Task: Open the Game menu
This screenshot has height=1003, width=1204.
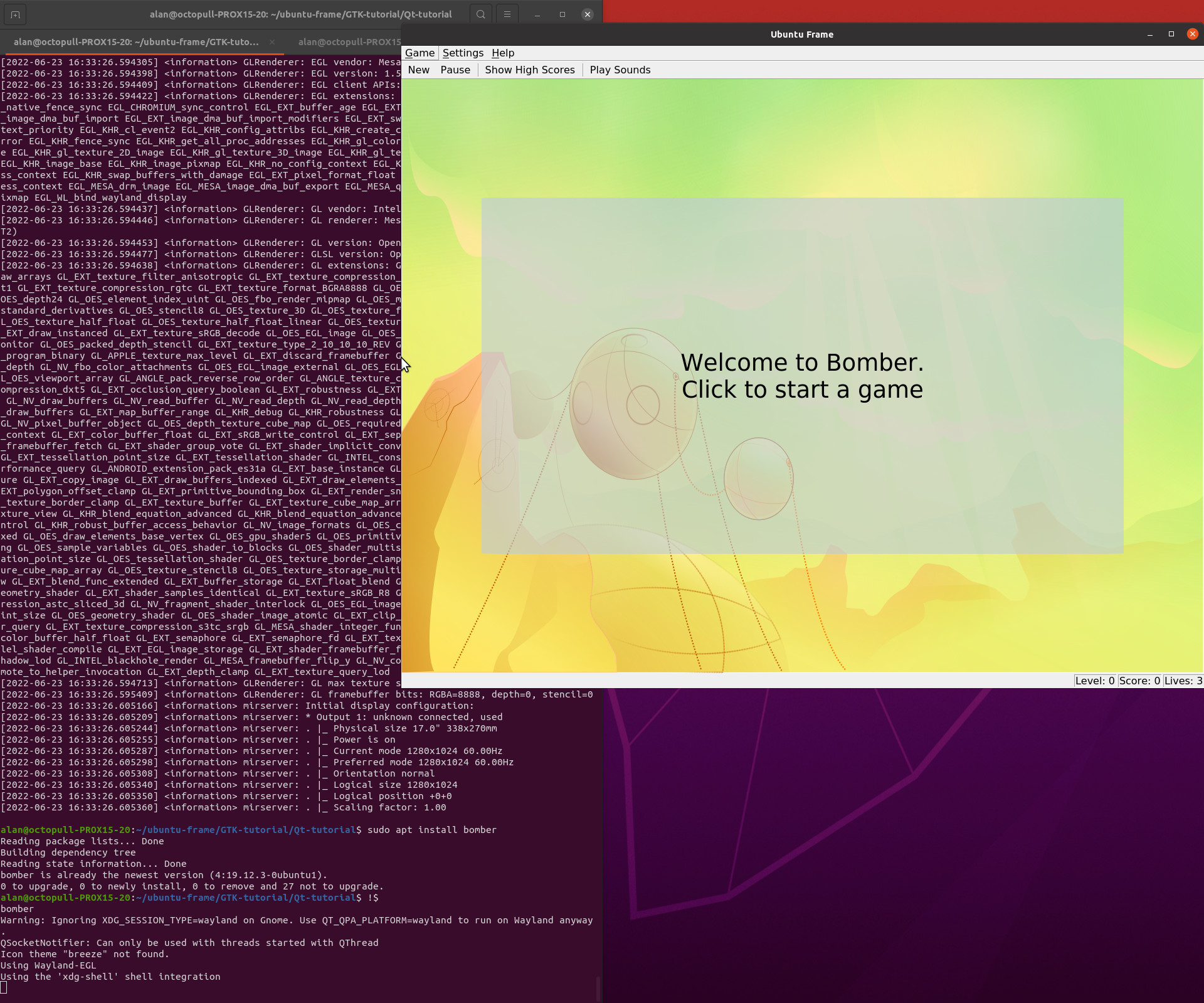Action: [x=420, y=53]
